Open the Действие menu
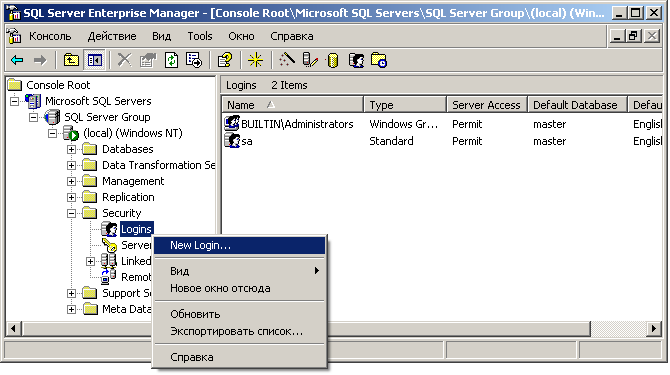670x375 pixels. tap(112, 36)
